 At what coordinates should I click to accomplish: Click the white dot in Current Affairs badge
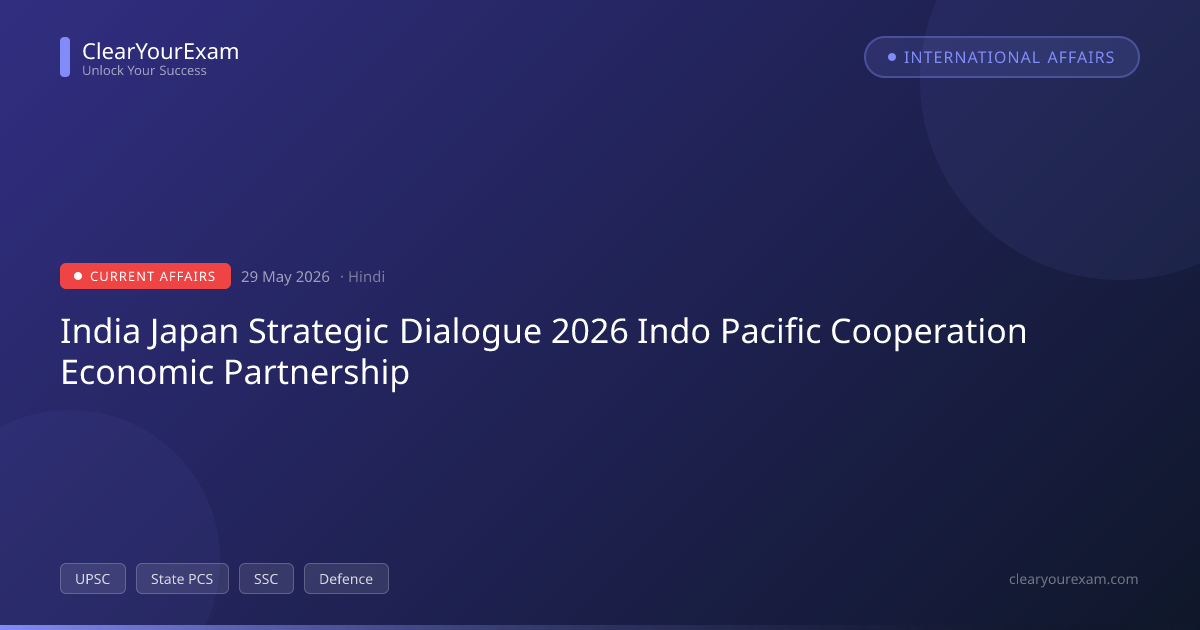click(x=78, y=276)
